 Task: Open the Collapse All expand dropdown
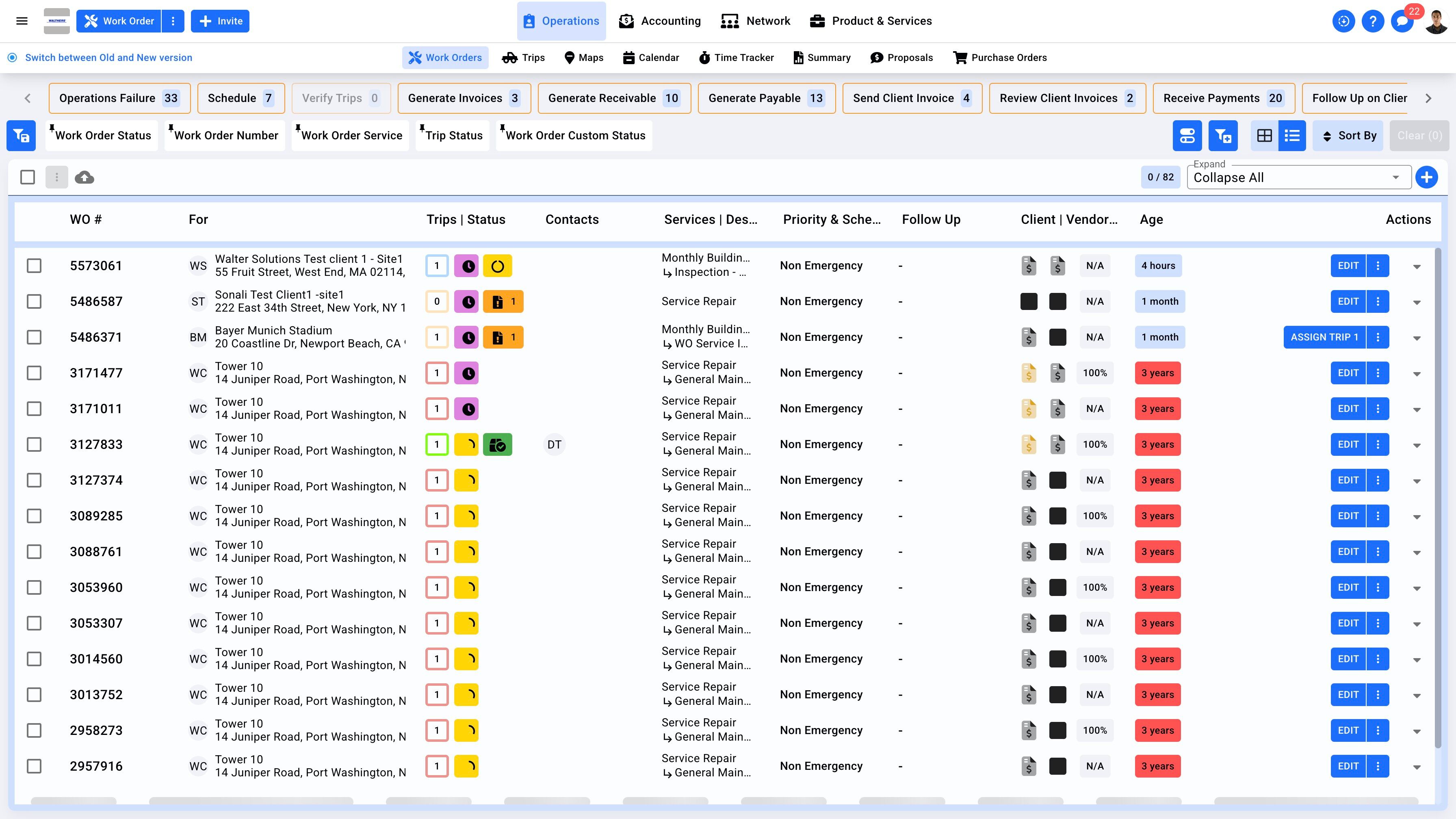click(x=1298, y=178)
